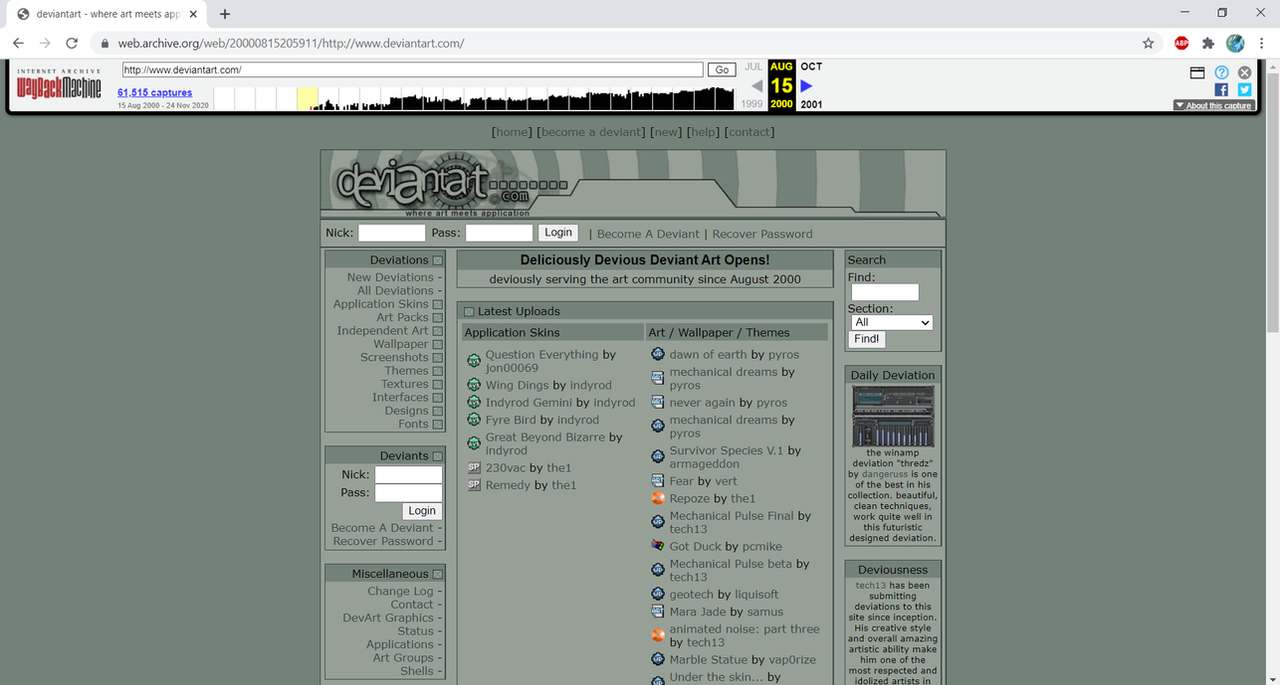The height and width of the screenshot is (685, 1280).
Task: Collapse the Wayback toolbar with the window icon
Action: 1197,73
